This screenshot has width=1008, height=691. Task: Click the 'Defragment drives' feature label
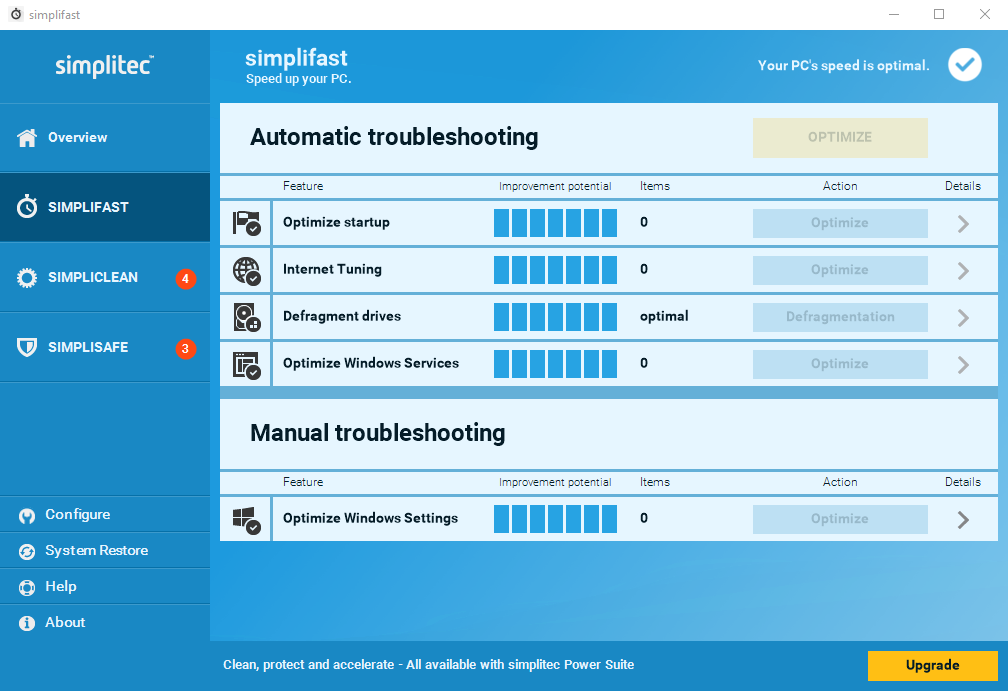pyautogui.click(x=342, y=316)
